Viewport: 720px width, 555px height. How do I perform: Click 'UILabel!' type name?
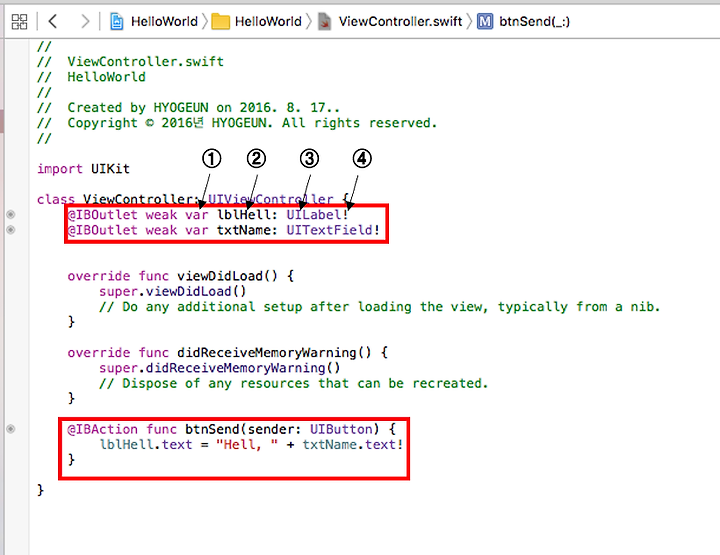pos(318,215)
